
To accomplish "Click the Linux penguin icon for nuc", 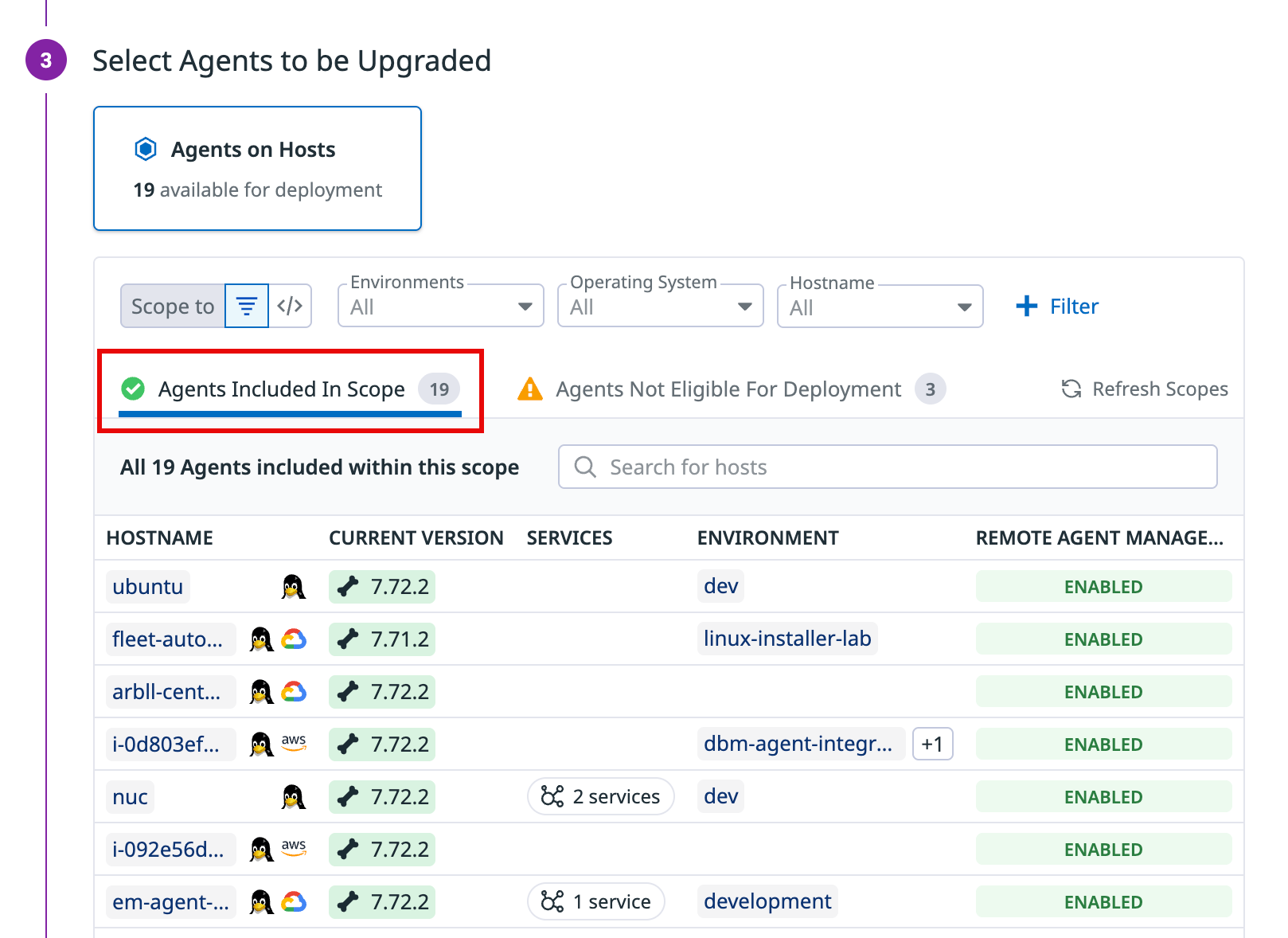I will click(294, 797).
